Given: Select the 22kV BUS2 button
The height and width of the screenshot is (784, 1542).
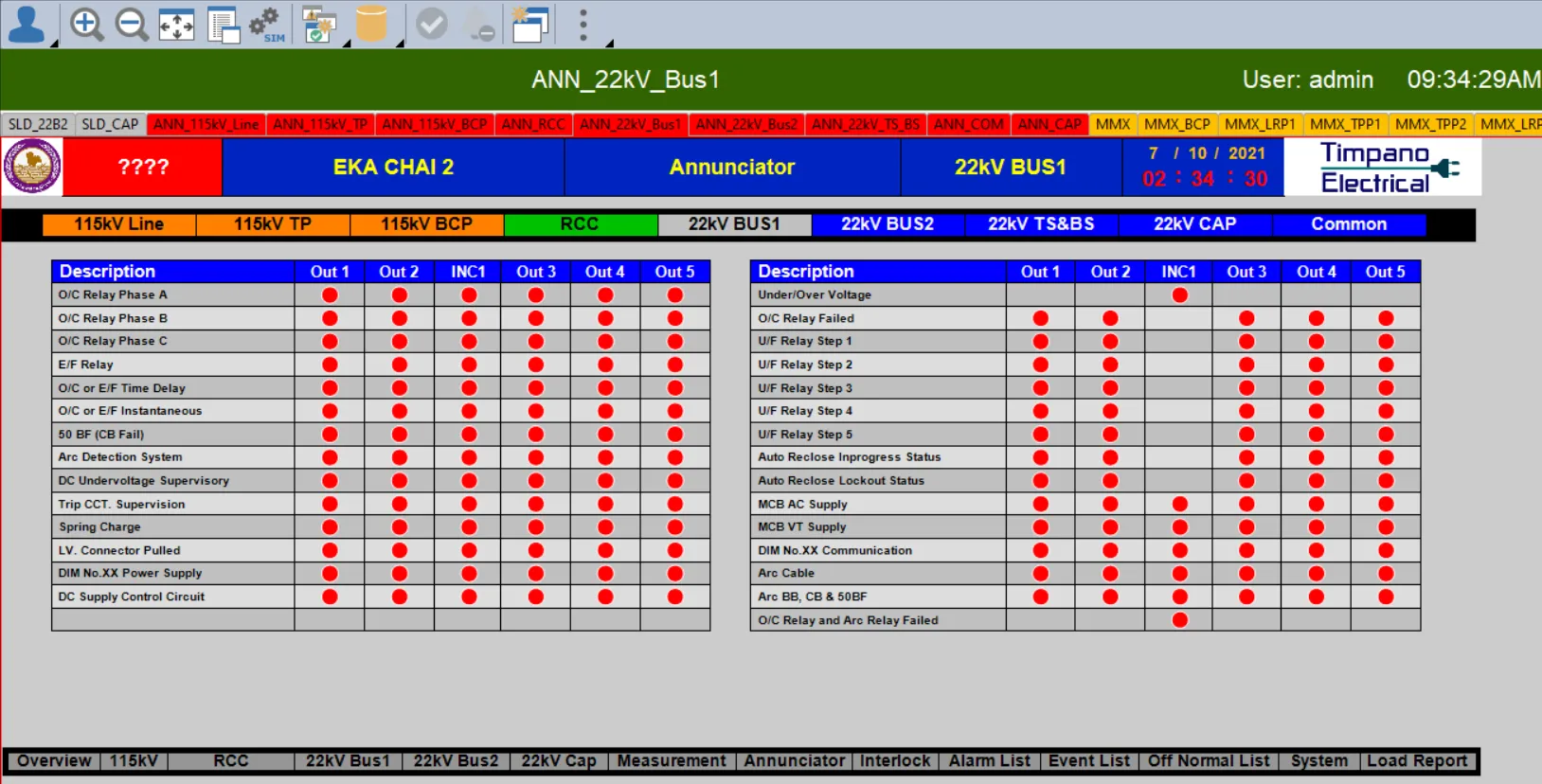Looking at the screenshot, I should click(888, 224).
